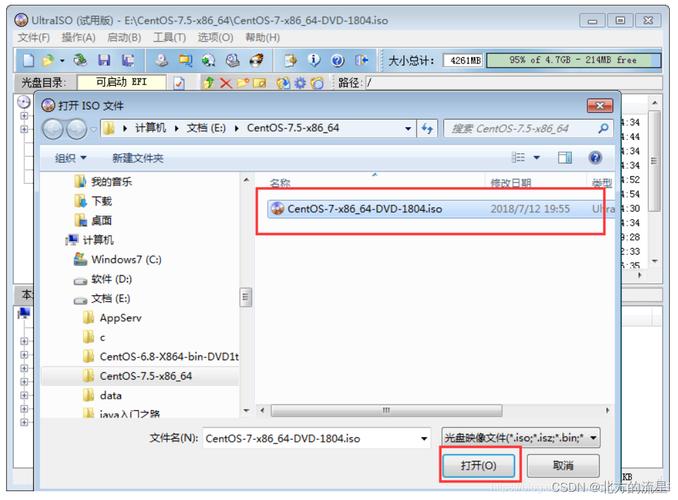Image resolution: width=678 pixels, height=500 pixels.
Task: Open the 工具(T) menu
Action: click(170, 38)
